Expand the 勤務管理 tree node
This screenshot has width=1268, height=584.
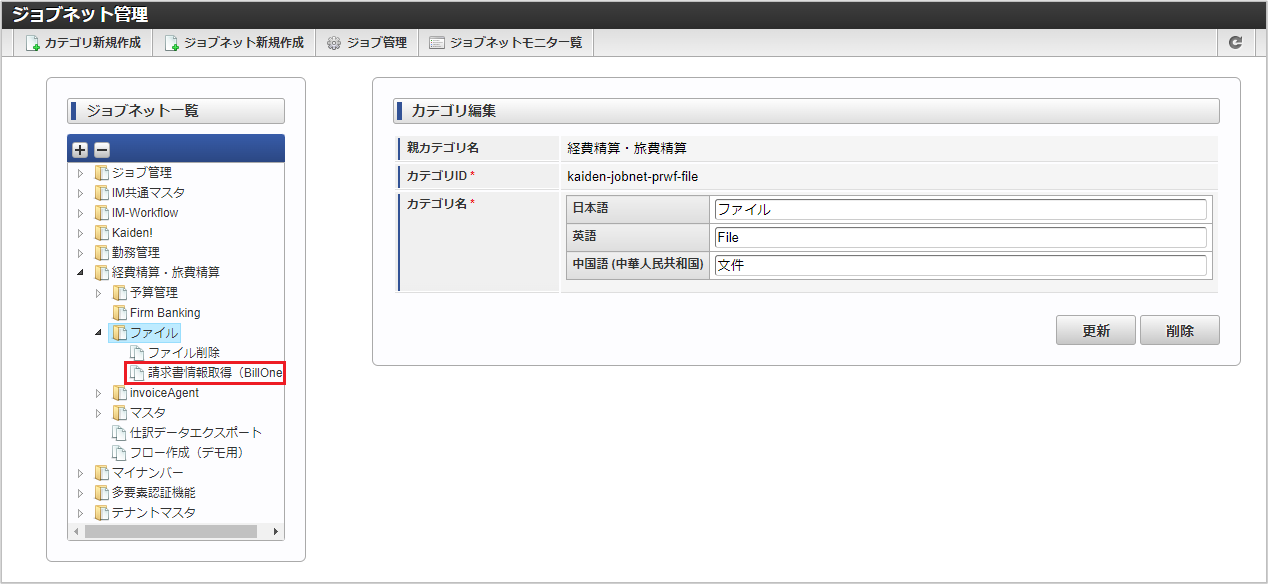[x=81, y=253]
